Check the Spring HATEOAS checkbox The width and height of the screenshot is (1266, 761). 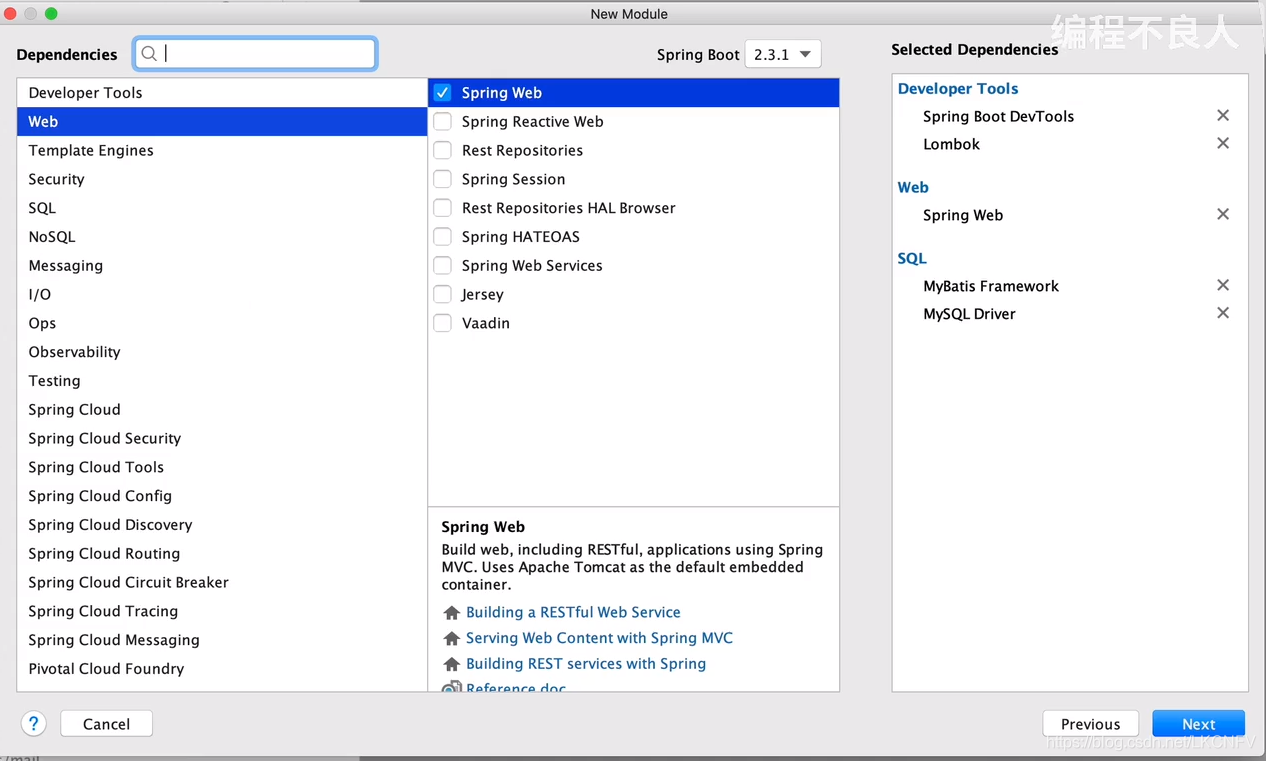click(x=442, y=237)
